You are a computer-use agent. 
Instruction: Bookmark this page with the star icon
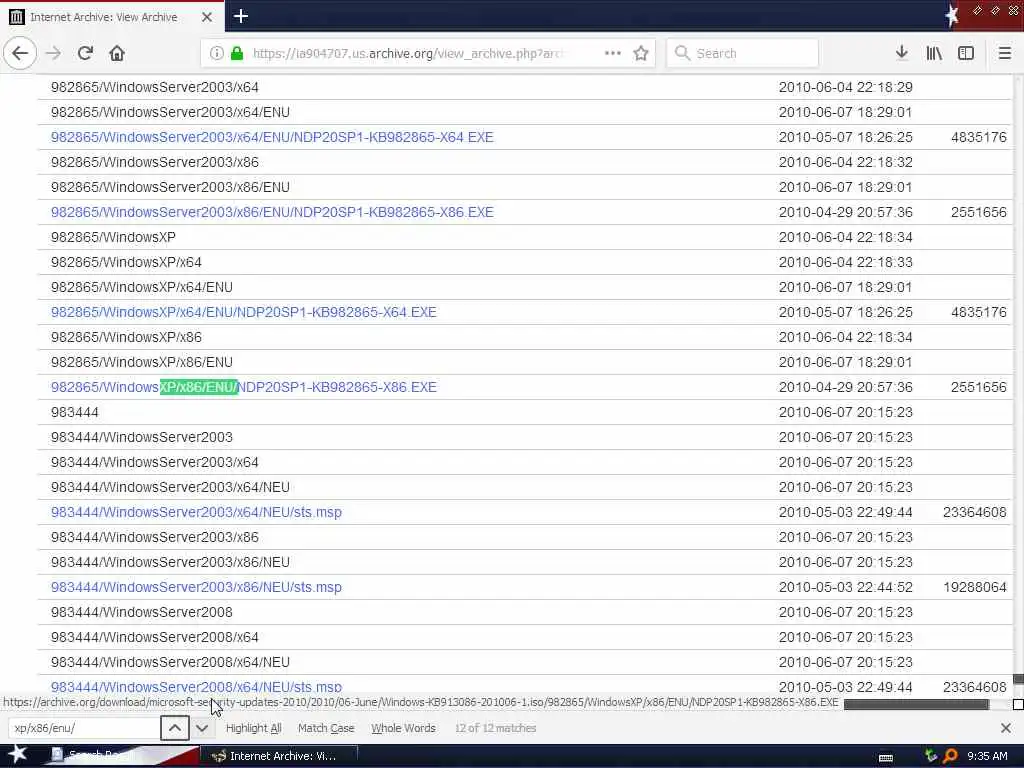[x=641, y=53]
